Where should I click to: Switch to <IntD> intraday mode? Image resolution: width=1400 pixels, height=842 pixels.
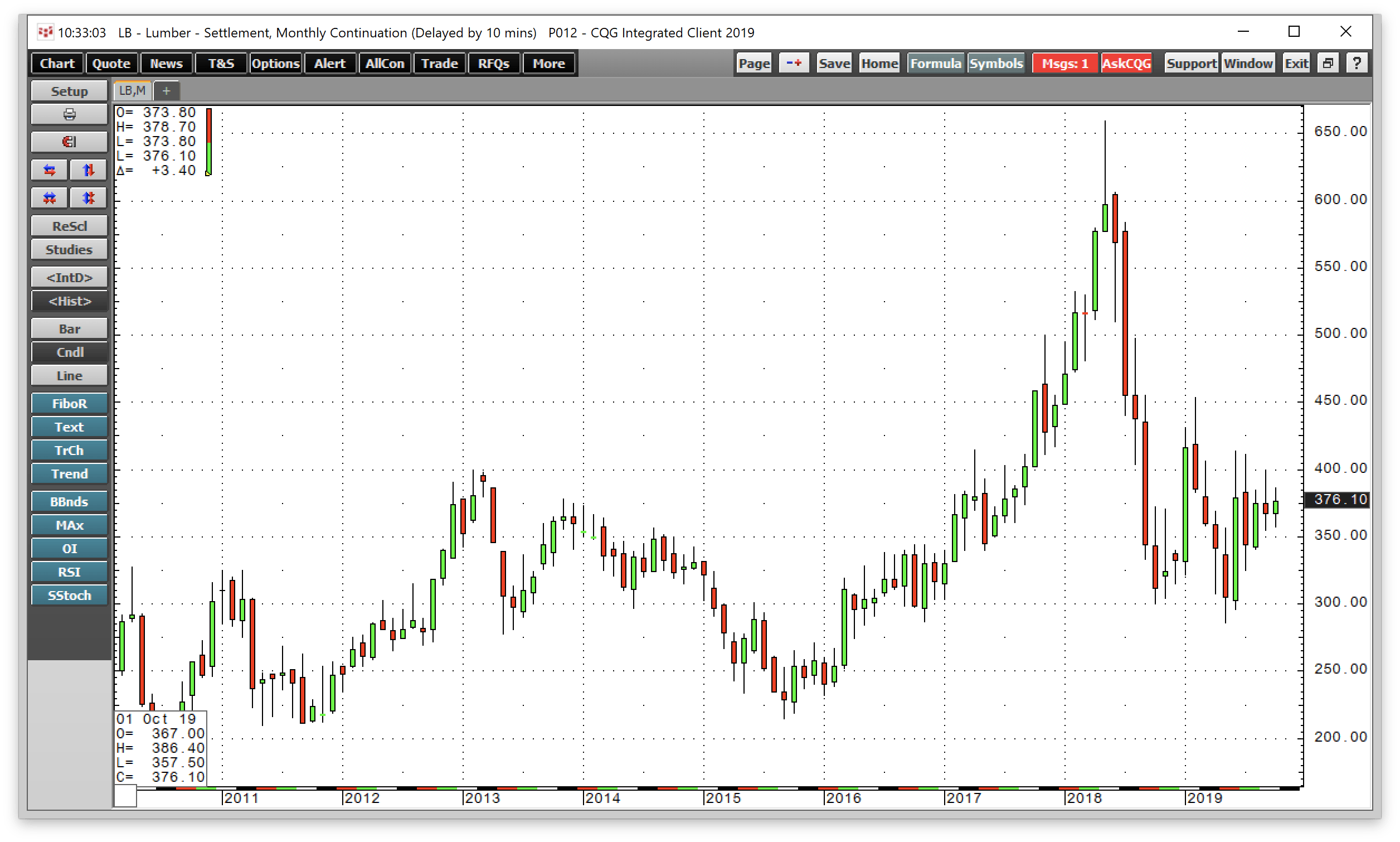(x=69, y=278)
